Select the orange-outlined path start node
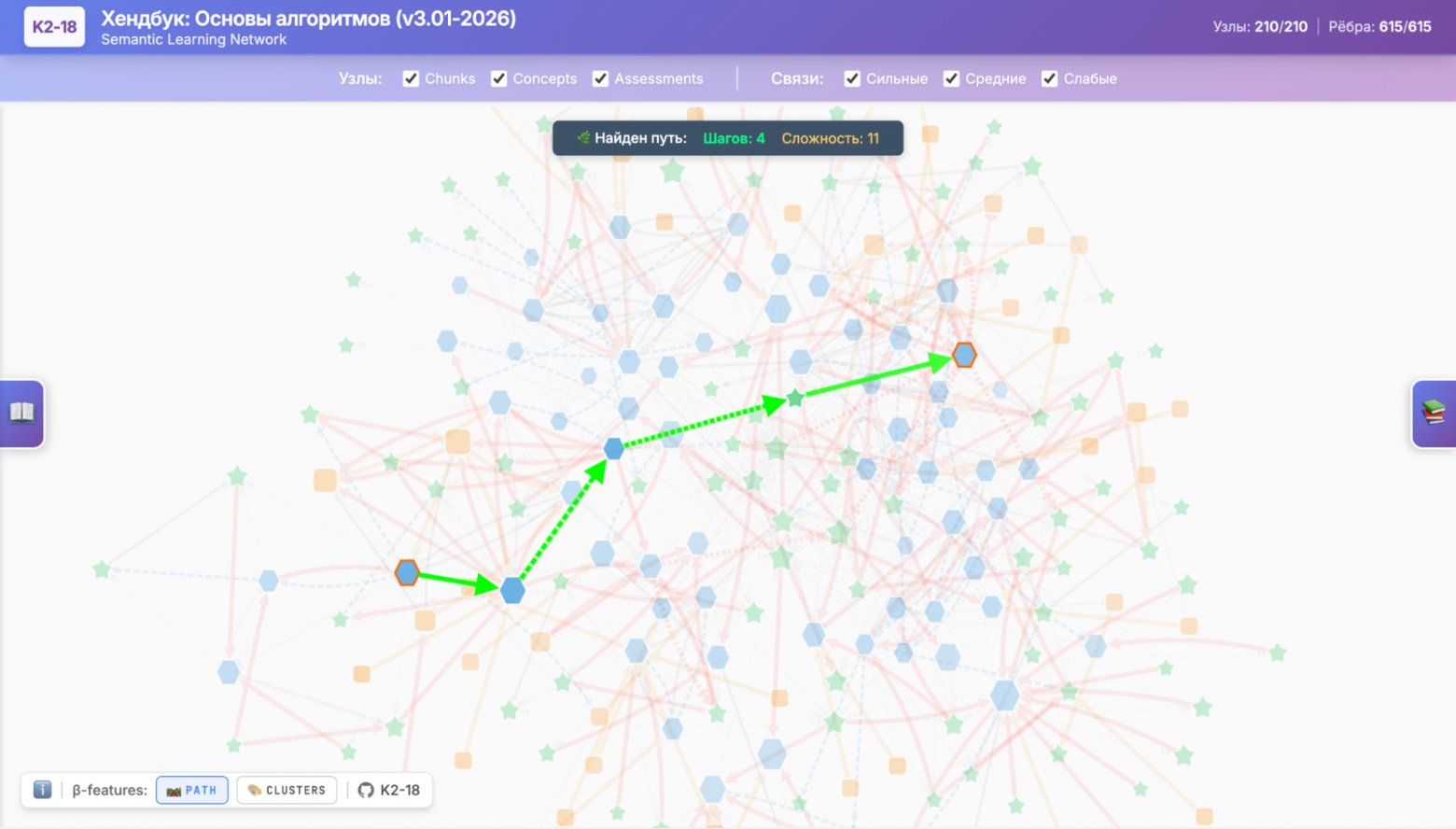Image resolution: width=1456 pixels, height=829 pixels. (407, 572)
